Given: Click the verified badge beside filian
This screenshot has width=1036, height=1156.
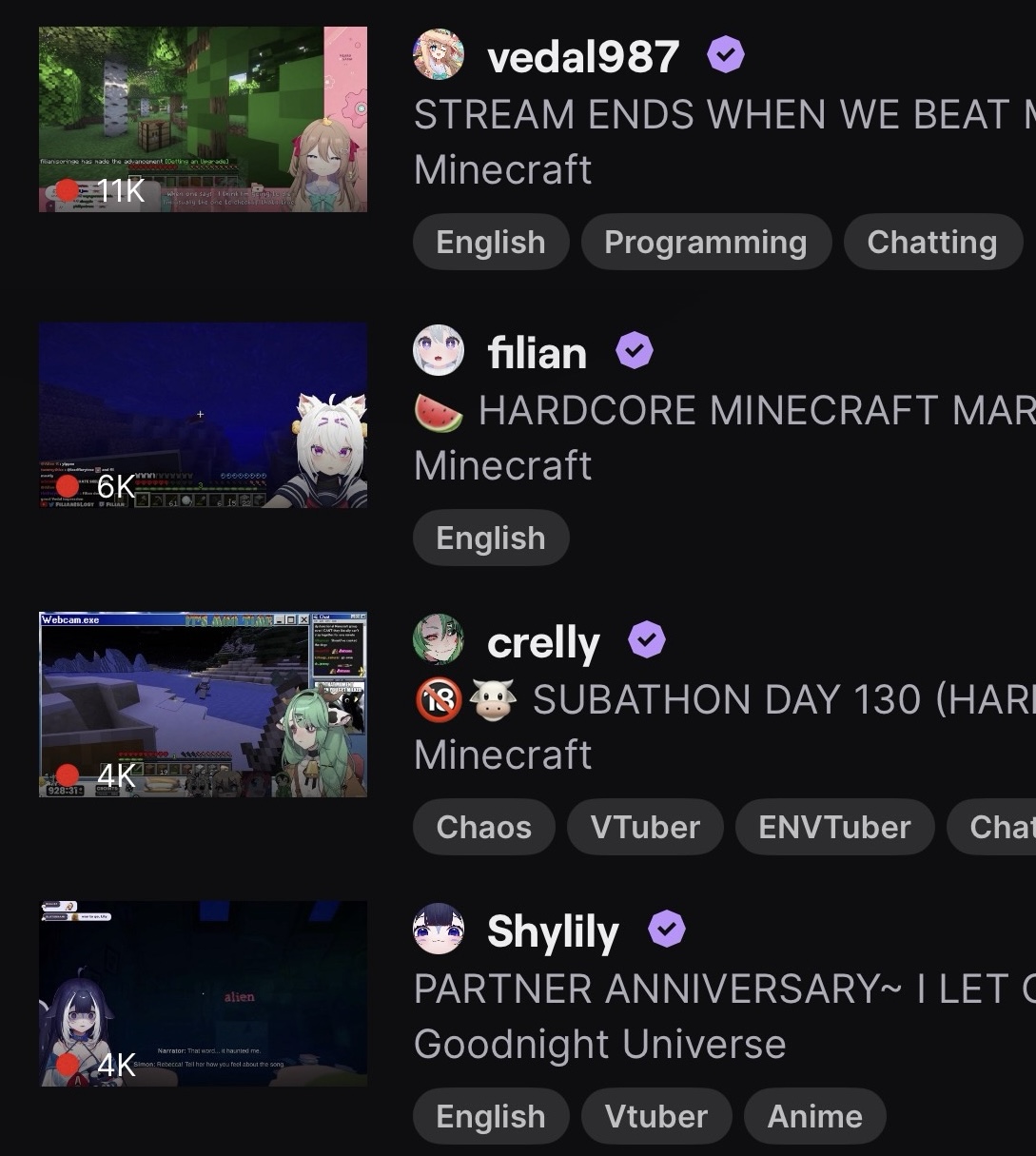Looking at the screenshot, I should click(635, 351).
